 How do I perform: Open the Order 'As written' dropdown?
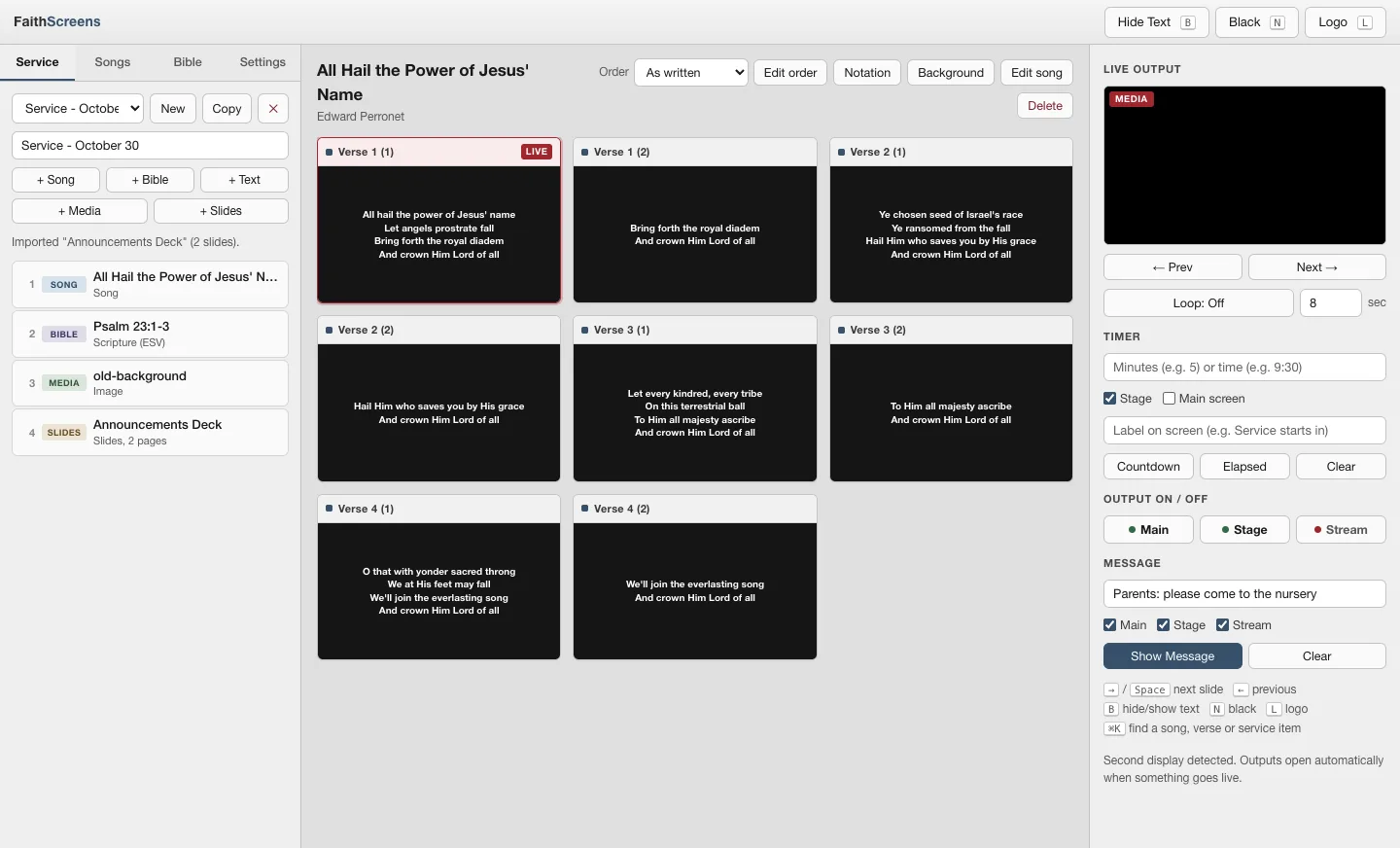point(691,72)
